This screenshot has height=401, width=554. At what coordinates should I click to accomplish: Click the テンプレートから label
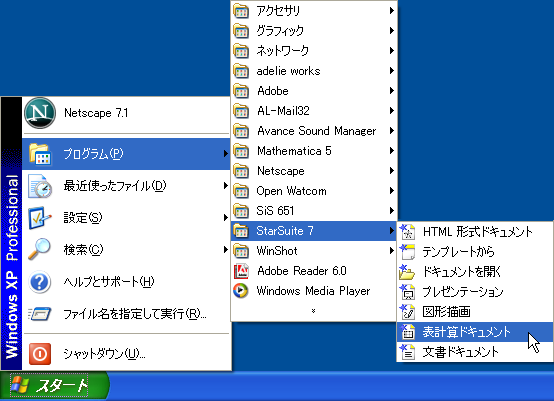(459, 252)
